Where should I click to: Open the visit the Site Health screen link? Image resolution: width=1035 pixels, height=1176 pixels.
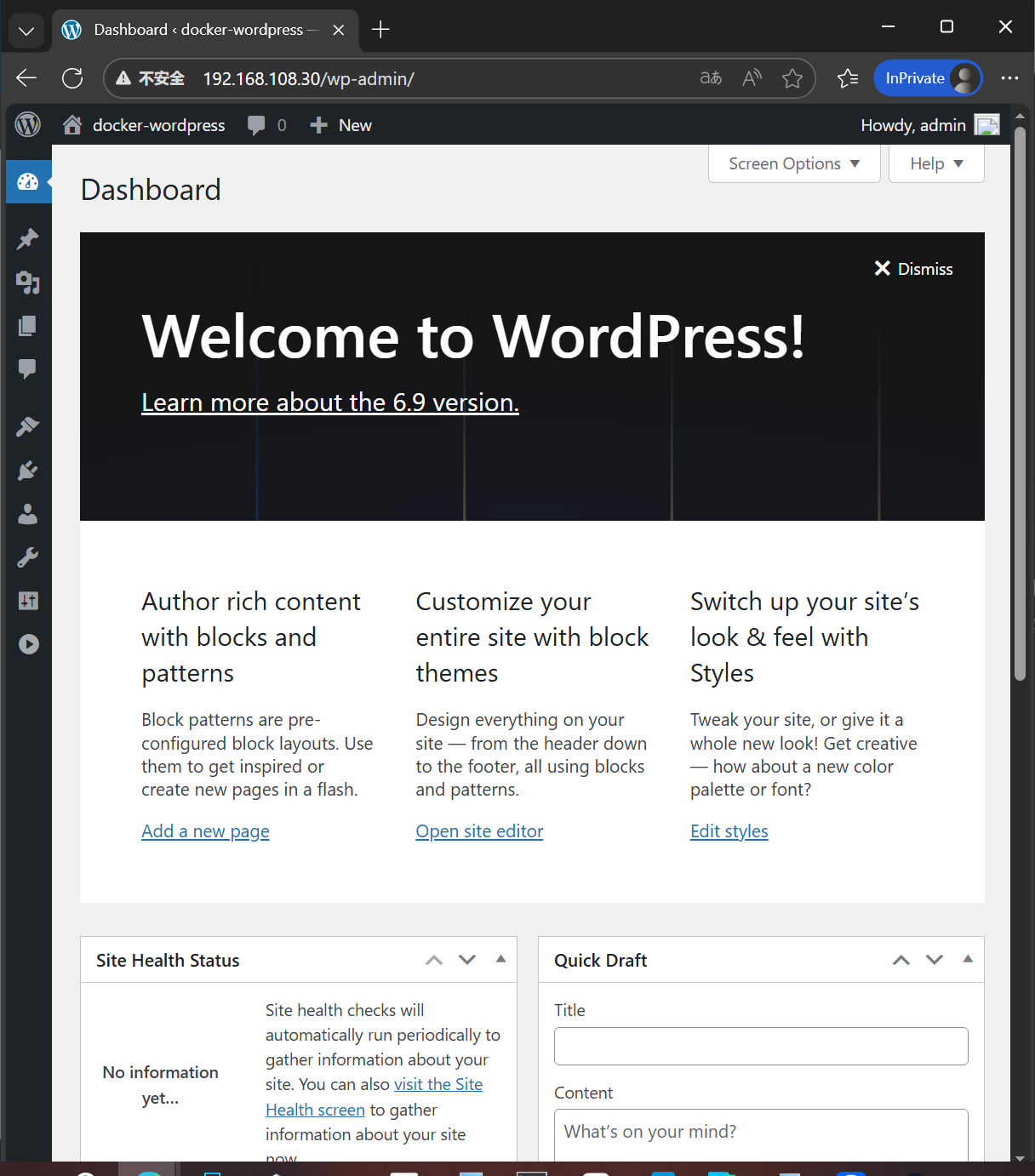coord(374,1097)
